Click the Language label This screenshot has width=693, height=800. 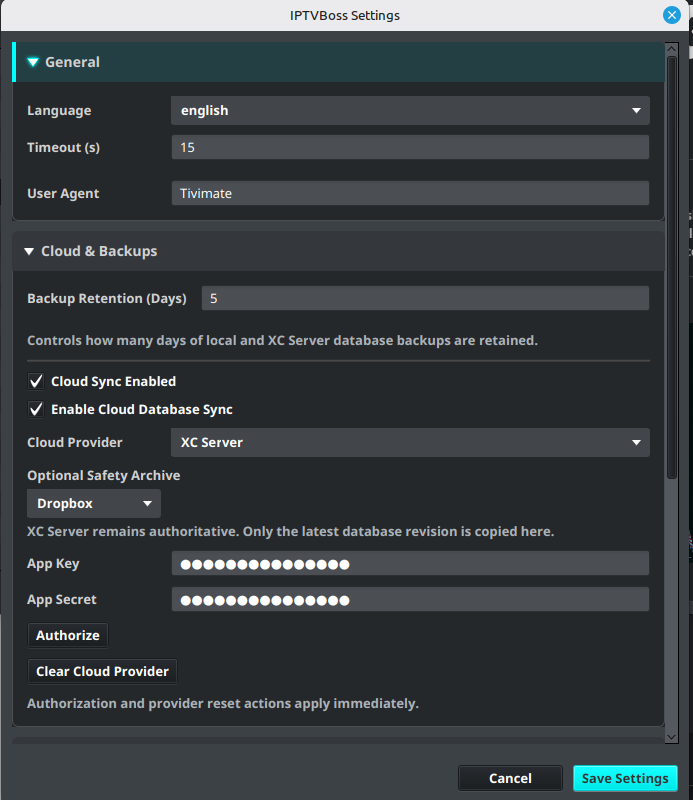click(x=59, y=111)
